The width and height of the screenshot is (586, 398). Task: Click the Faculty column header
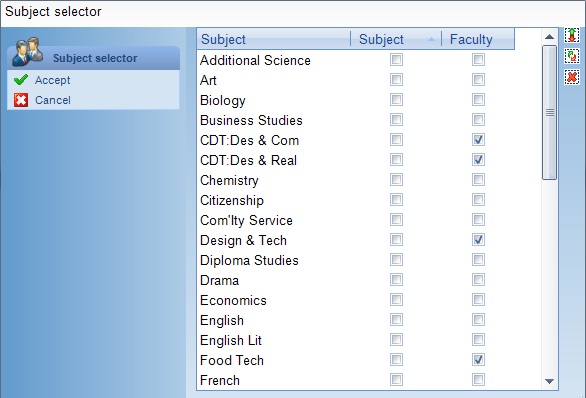tap(478, 39)
